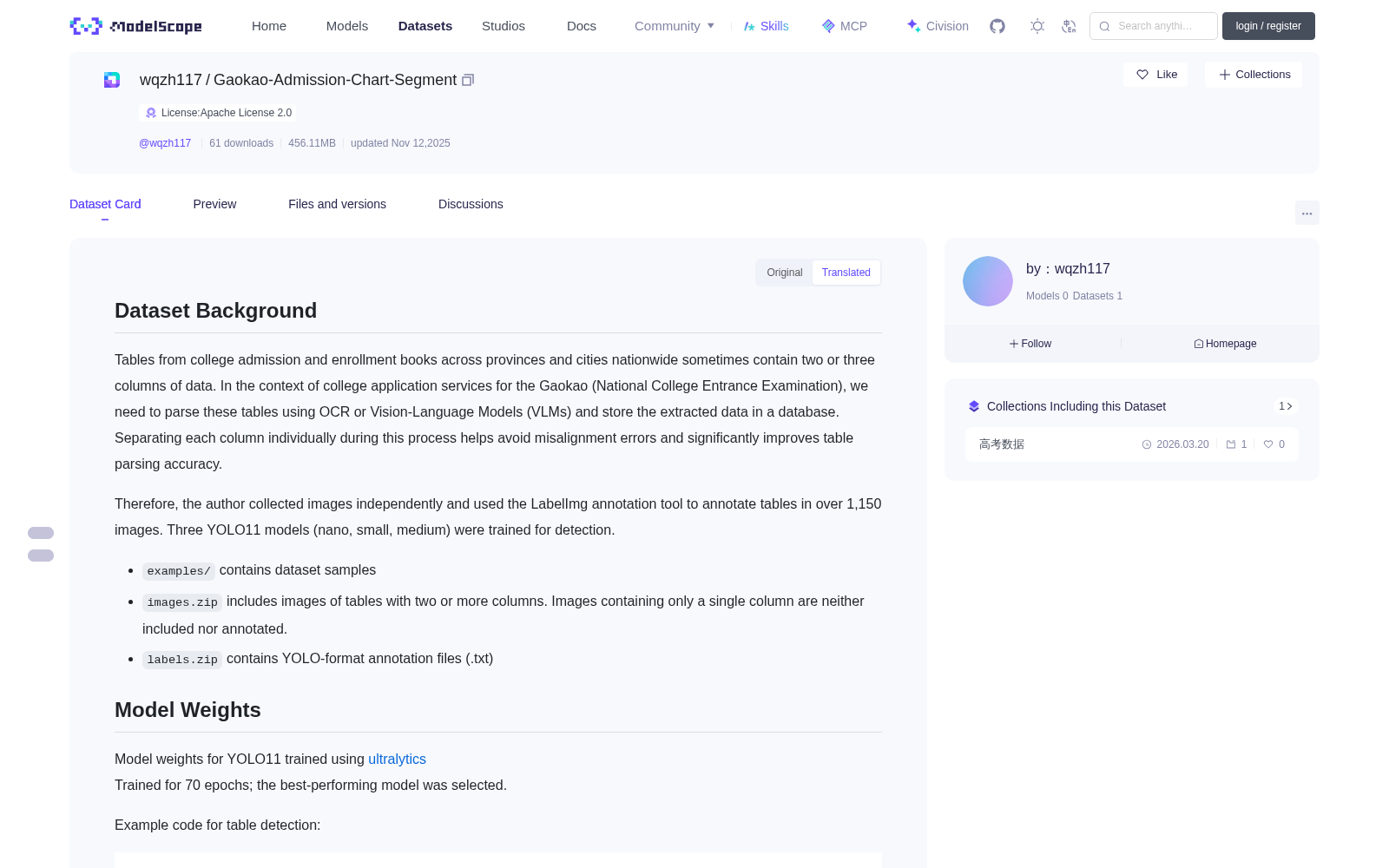Open the three-dot more options menu
The height and width of the screenshot is (868, 1389).
click(1307, 213)
